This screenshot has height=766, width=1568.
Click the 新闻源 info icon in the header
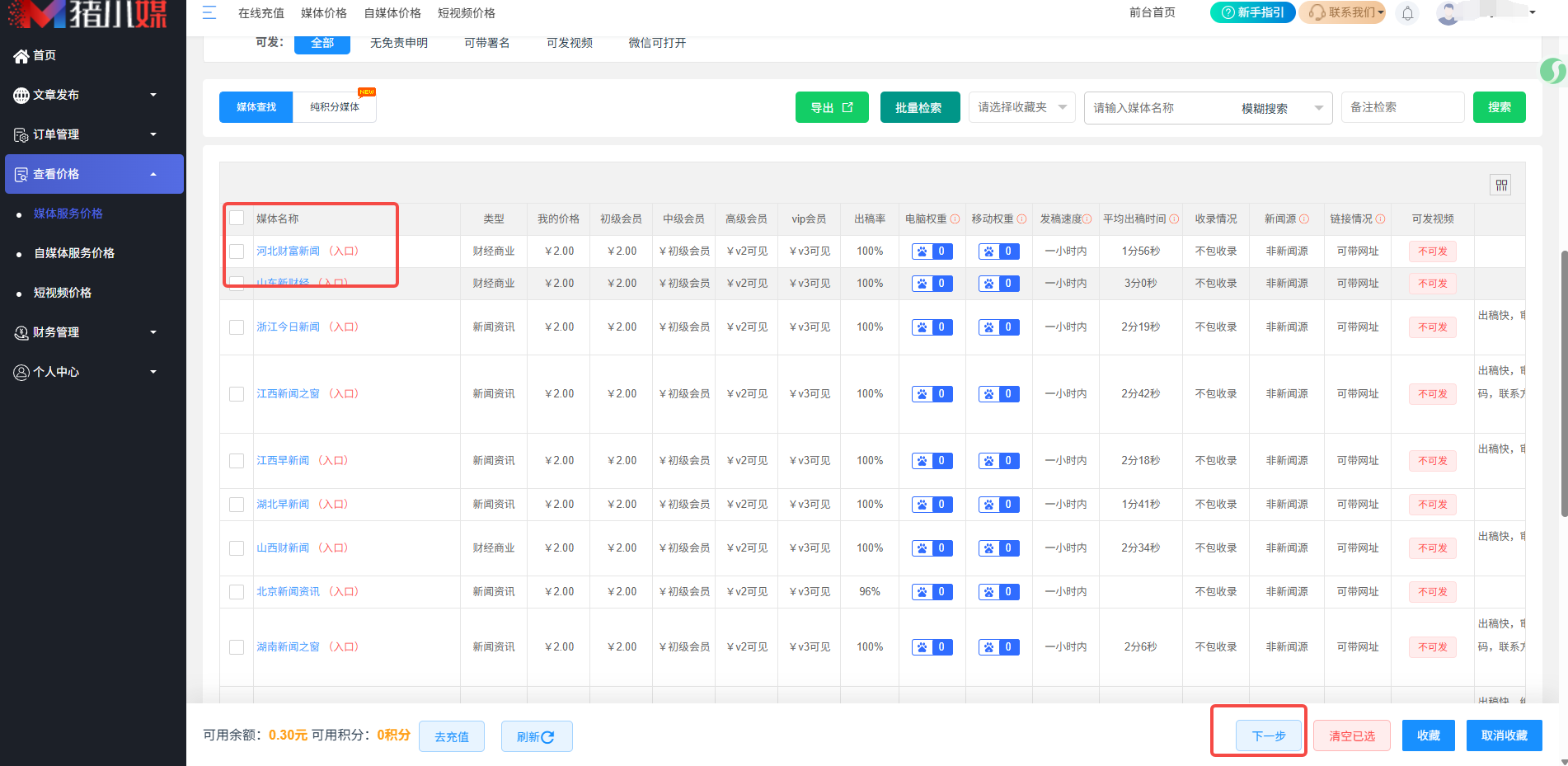[1304, 219]
